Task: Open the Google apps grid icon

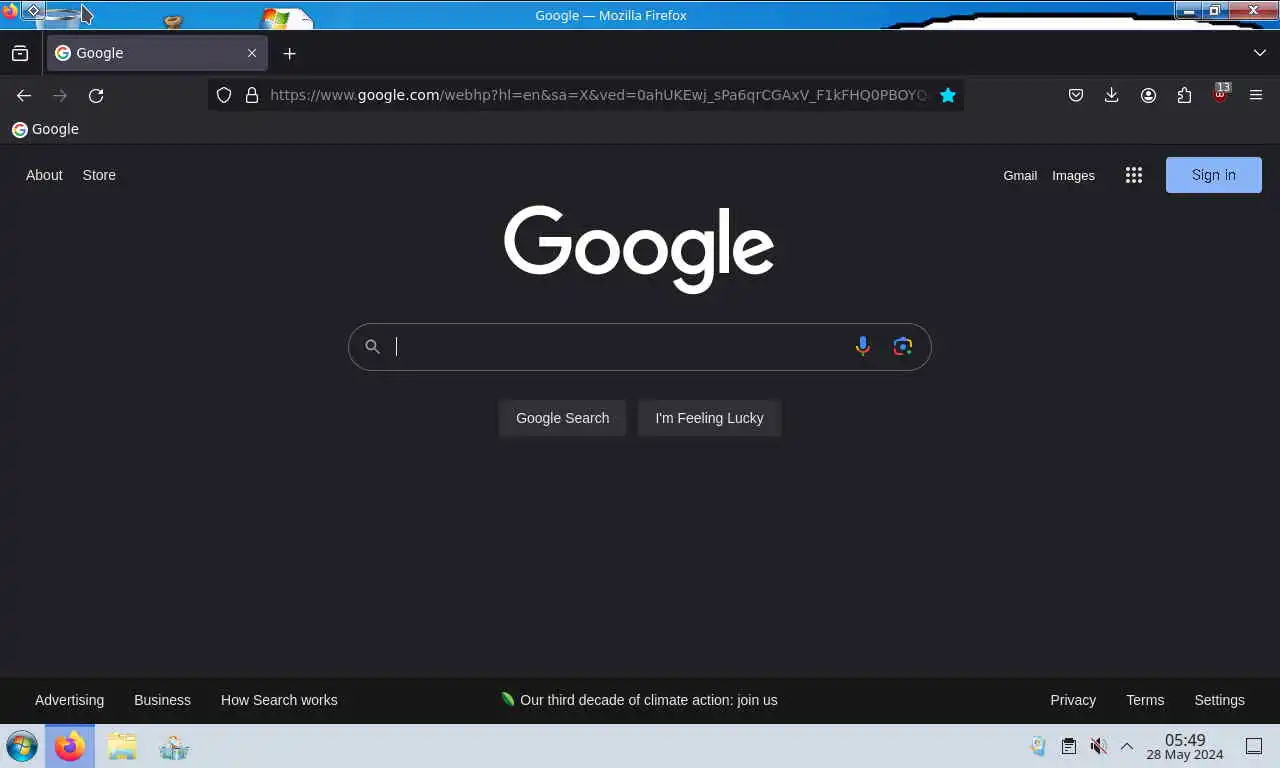Action: click(1133, 175)
